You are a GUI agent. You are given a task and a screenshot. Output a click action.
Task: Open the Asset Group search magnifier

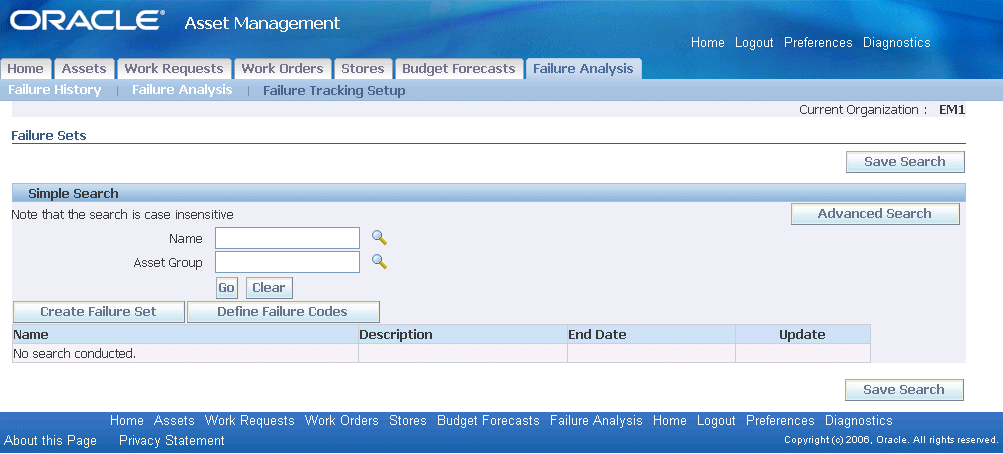click(x=380, y=262)
